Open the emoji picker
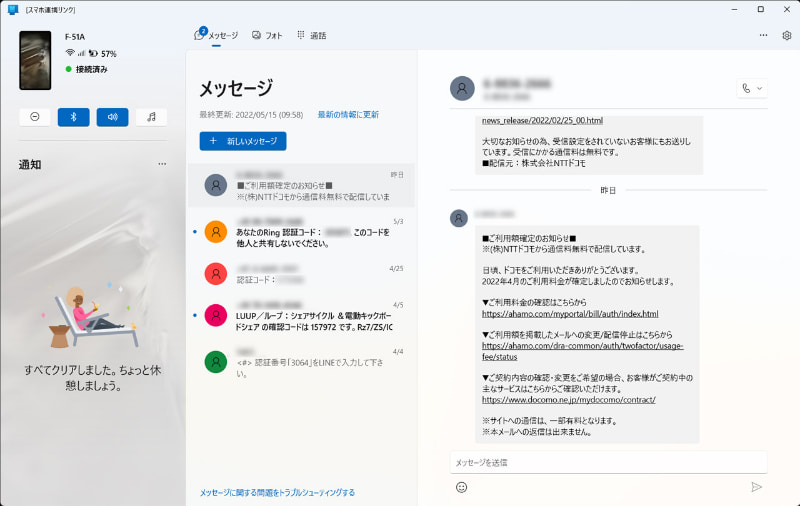 coord(461,487)
